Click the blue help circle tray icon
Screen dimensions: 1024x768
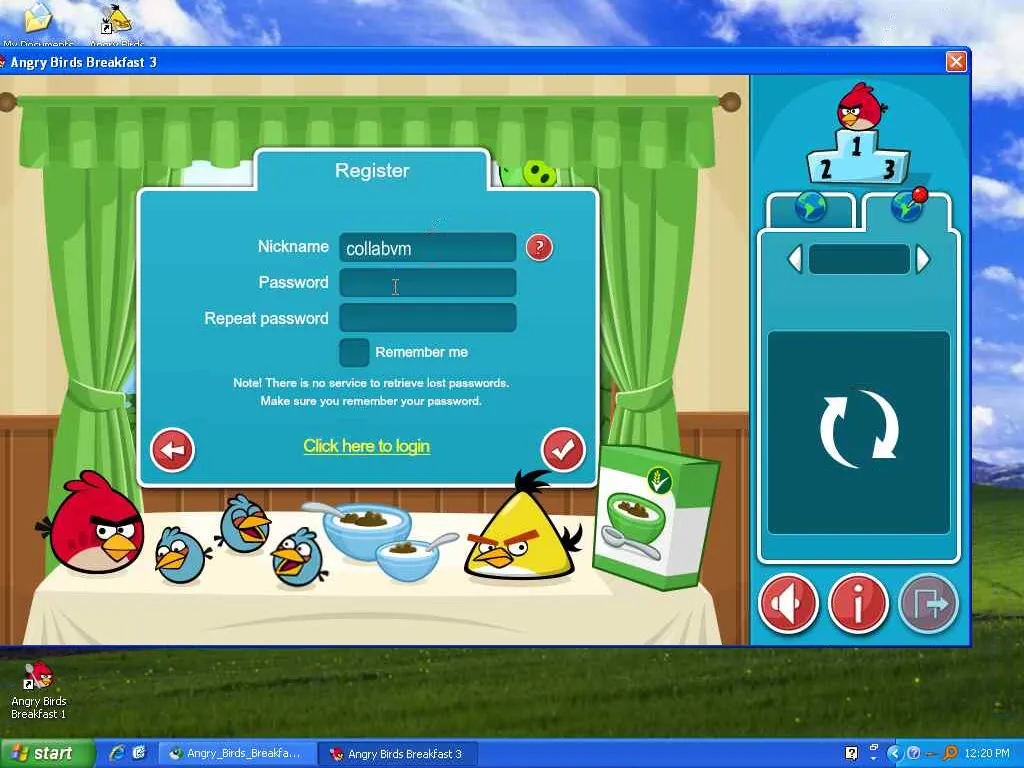point(914,754)
